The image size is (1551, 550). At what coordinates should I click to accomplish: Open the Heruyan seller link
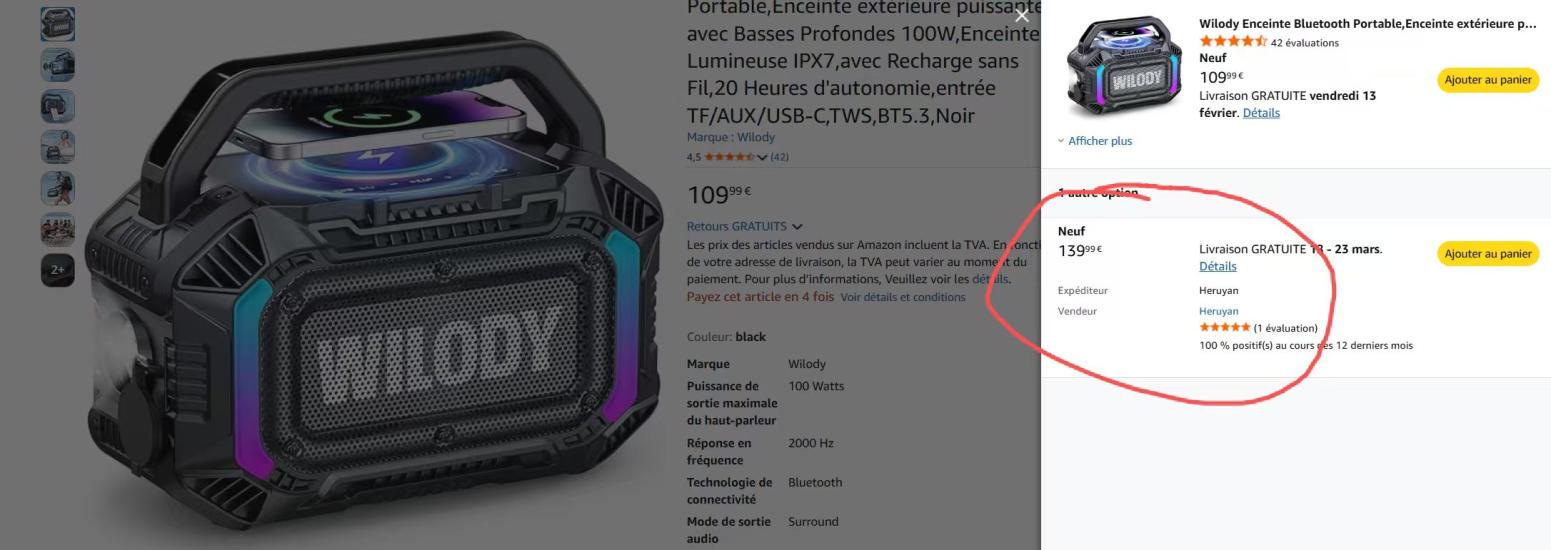click(1218, 311)
